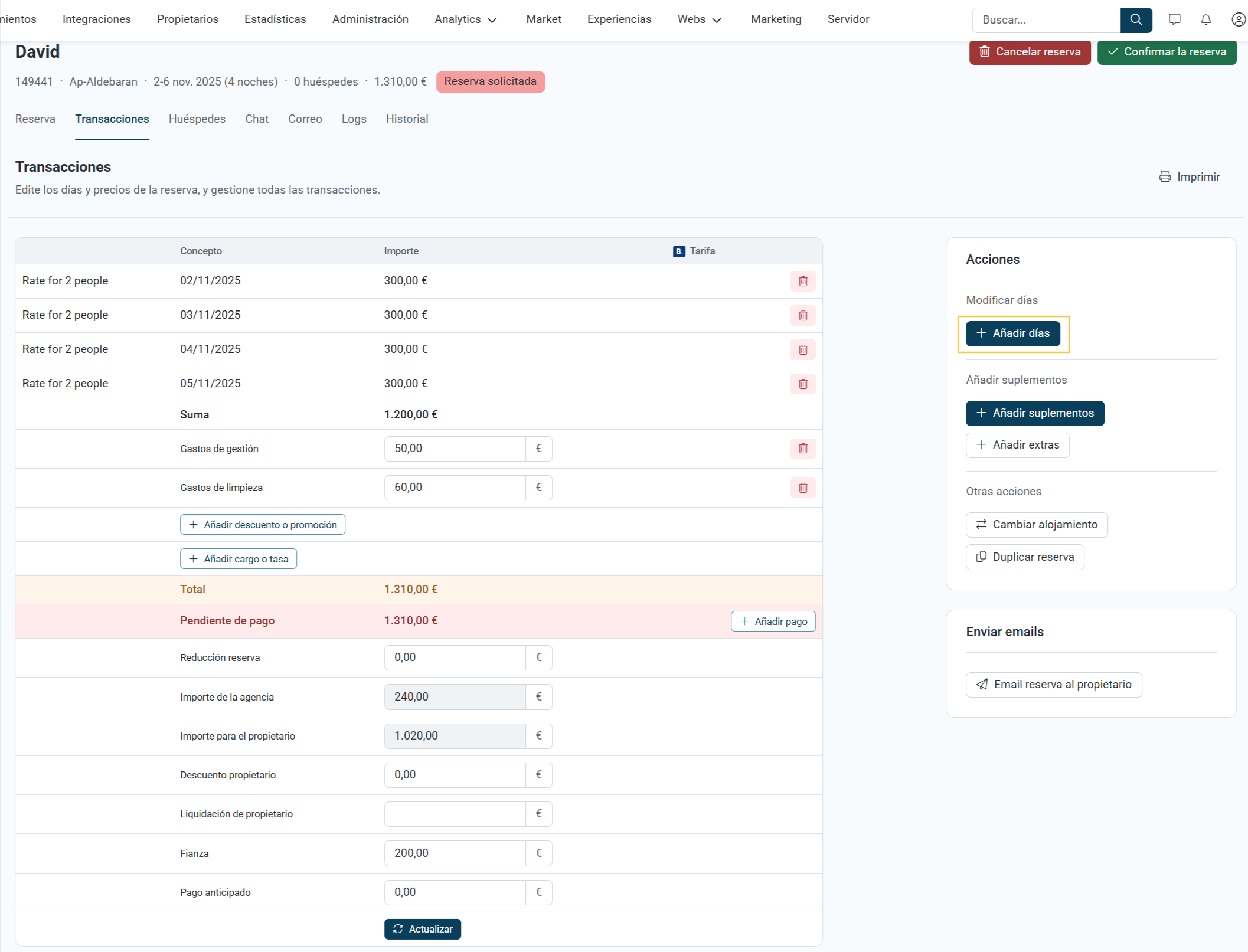Delete the 02/11/2025 rate row
The height and width of the screenshot is (952, 1248).
click(x=803, y=281)
